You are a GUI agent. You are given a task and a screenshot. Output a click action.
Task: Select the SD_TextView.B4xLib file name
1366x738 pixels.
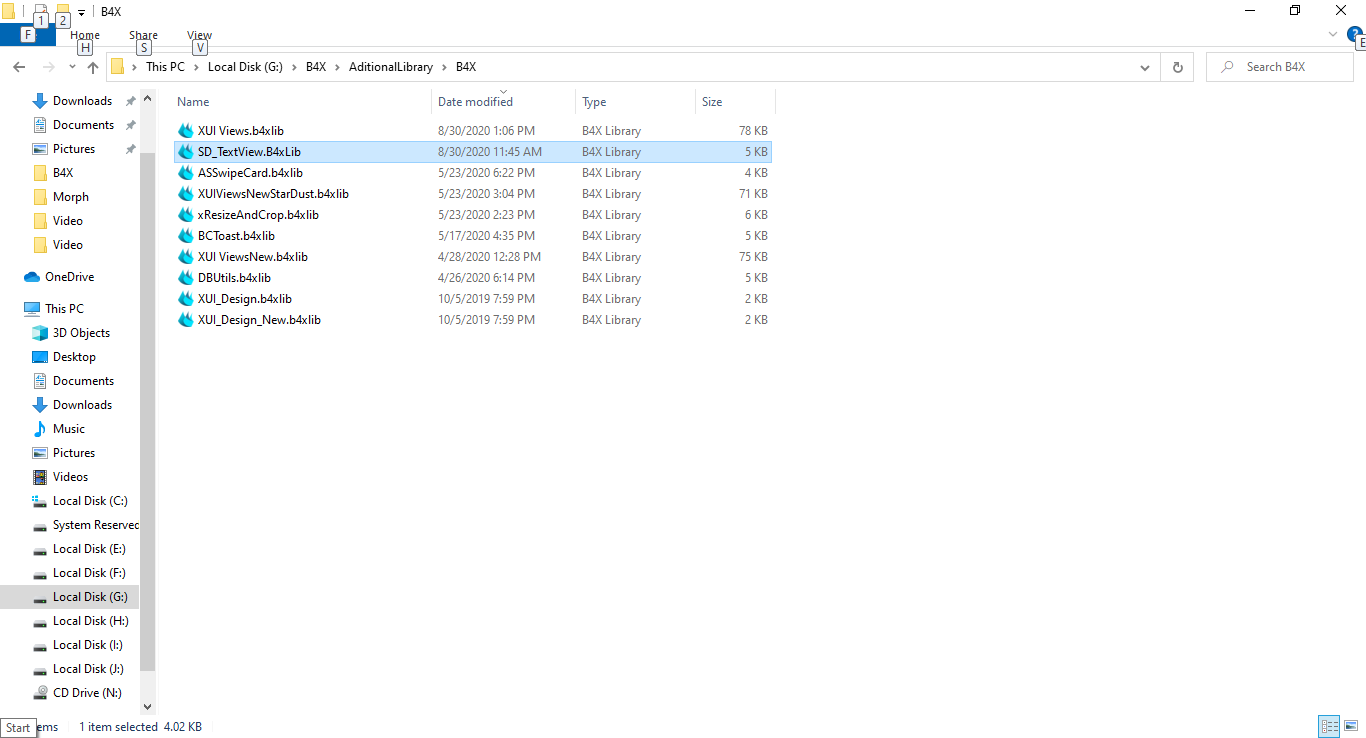click(249, 152)
